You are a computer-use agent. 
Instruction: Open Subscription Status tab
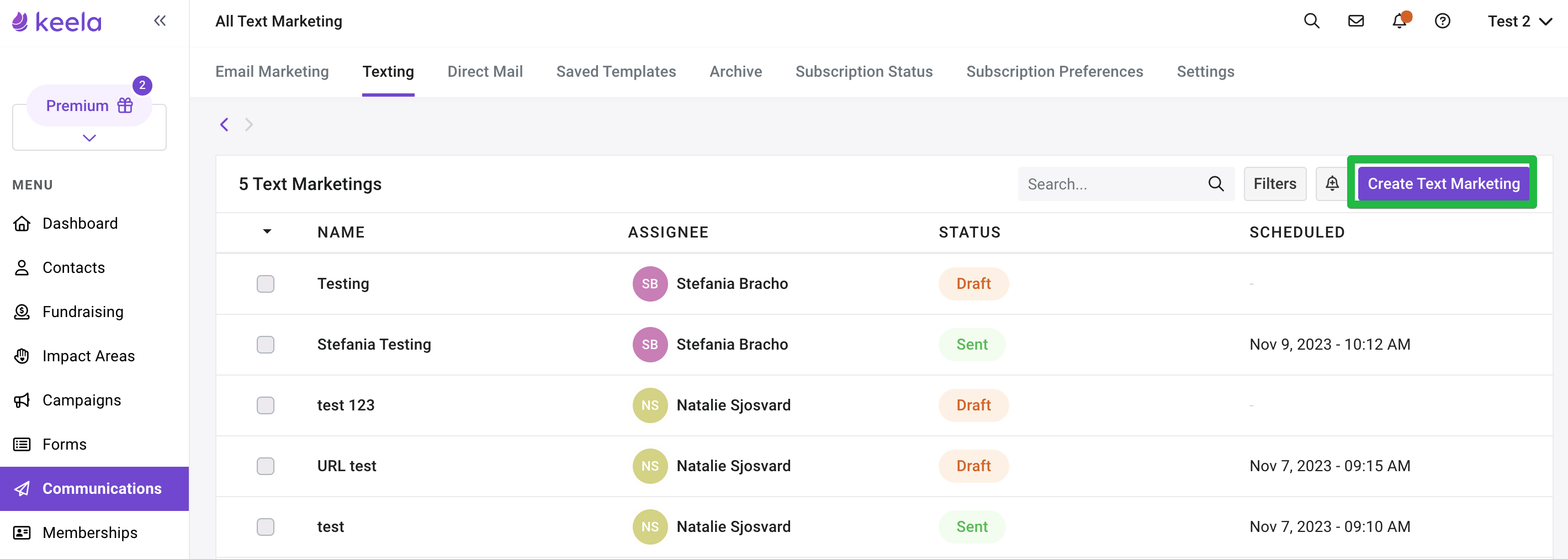864,72
